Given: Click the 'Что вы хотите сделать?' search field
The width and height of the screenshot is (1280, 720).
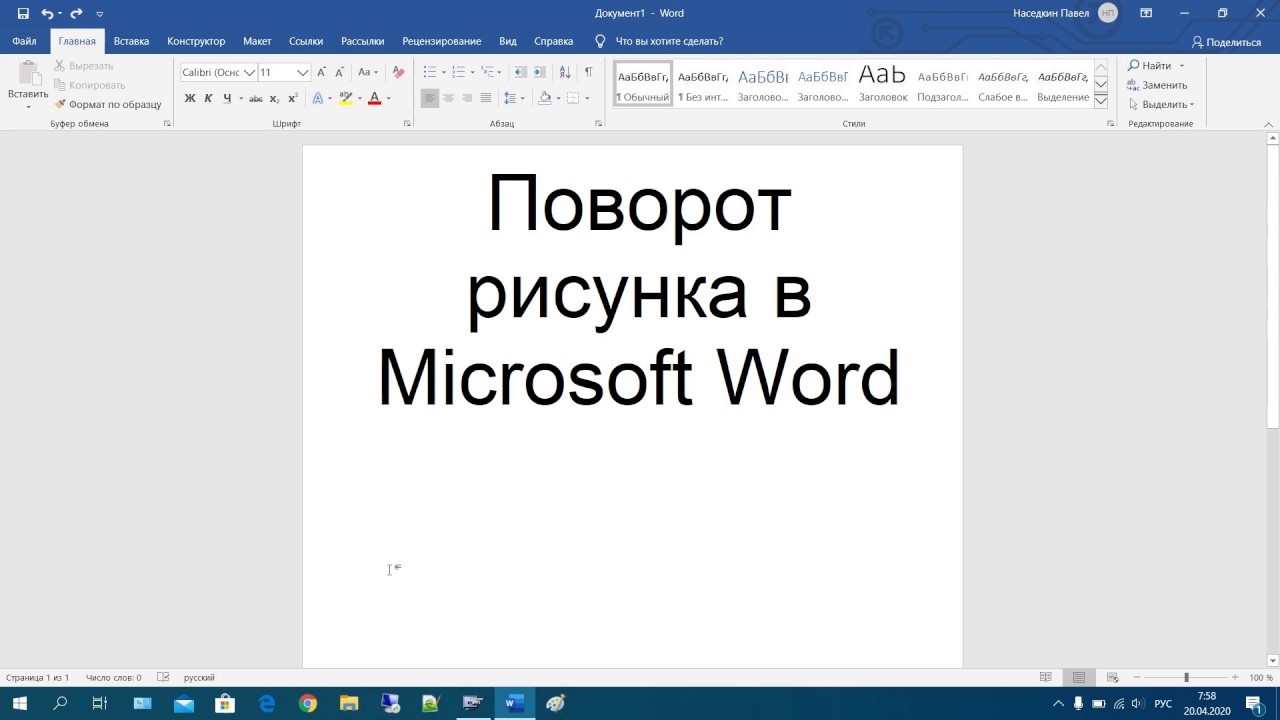Looking at the screenshot, I should [669, 41].
